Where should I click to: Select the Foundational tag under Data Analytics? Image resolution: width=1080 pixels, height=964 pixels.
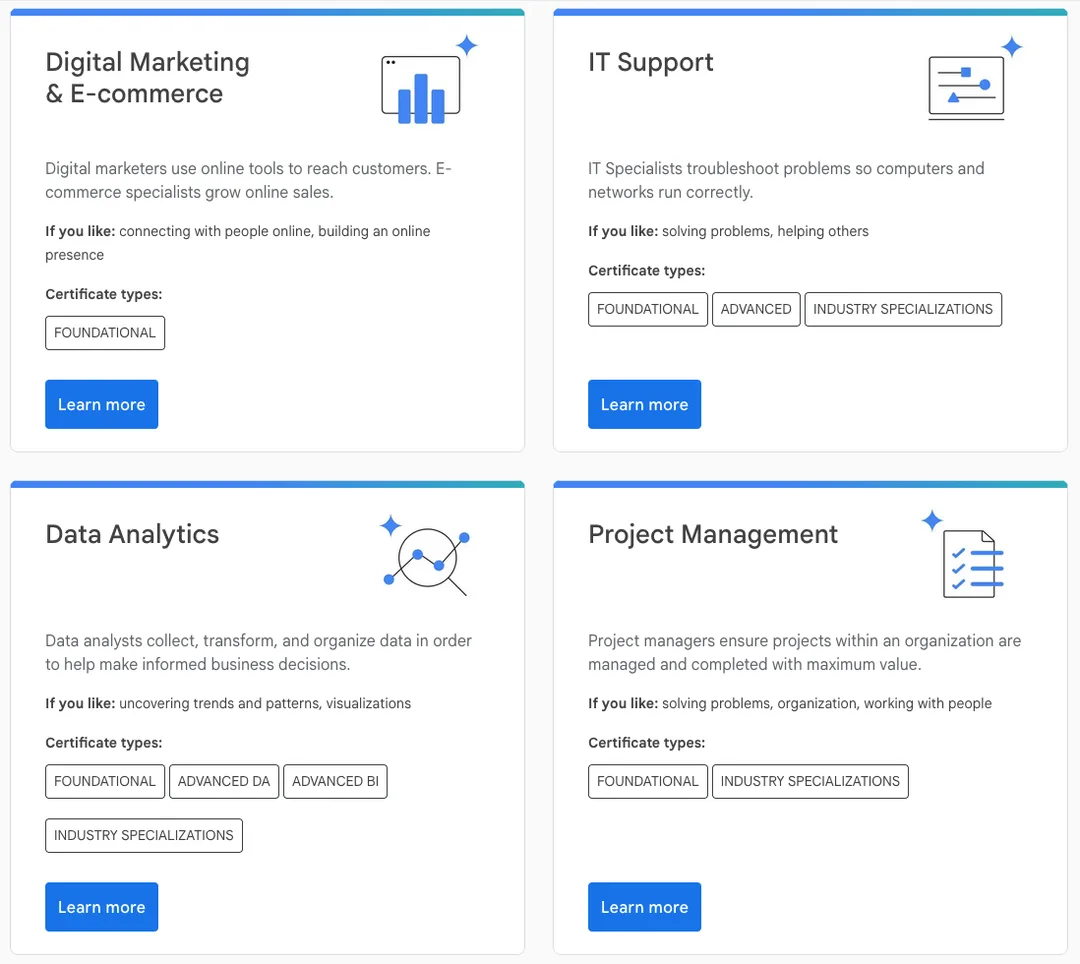click(105, 782)
